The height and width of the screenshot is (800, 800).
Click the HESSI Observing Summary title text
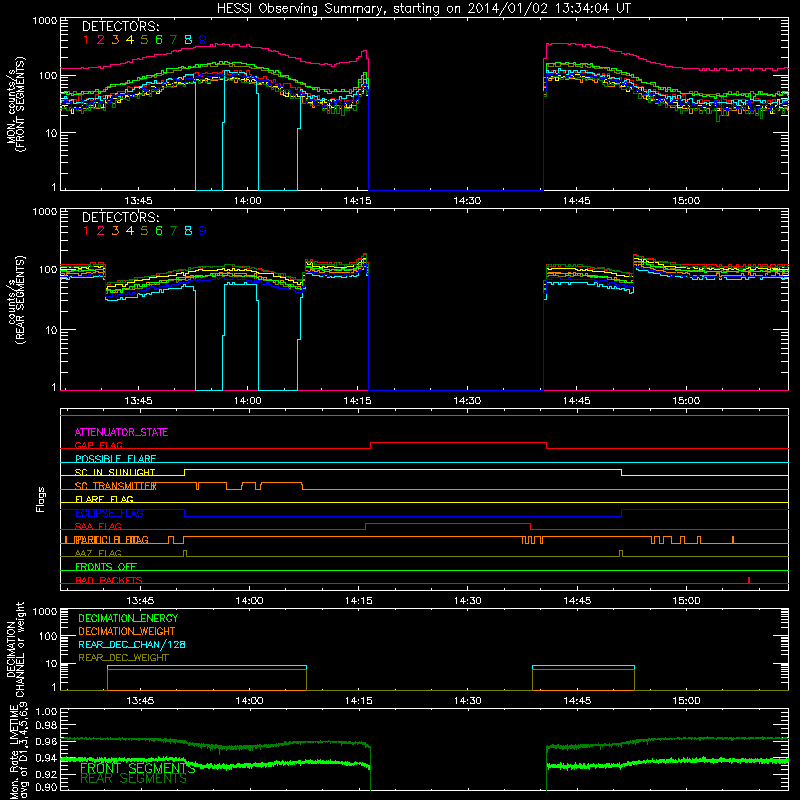(423, 9)
